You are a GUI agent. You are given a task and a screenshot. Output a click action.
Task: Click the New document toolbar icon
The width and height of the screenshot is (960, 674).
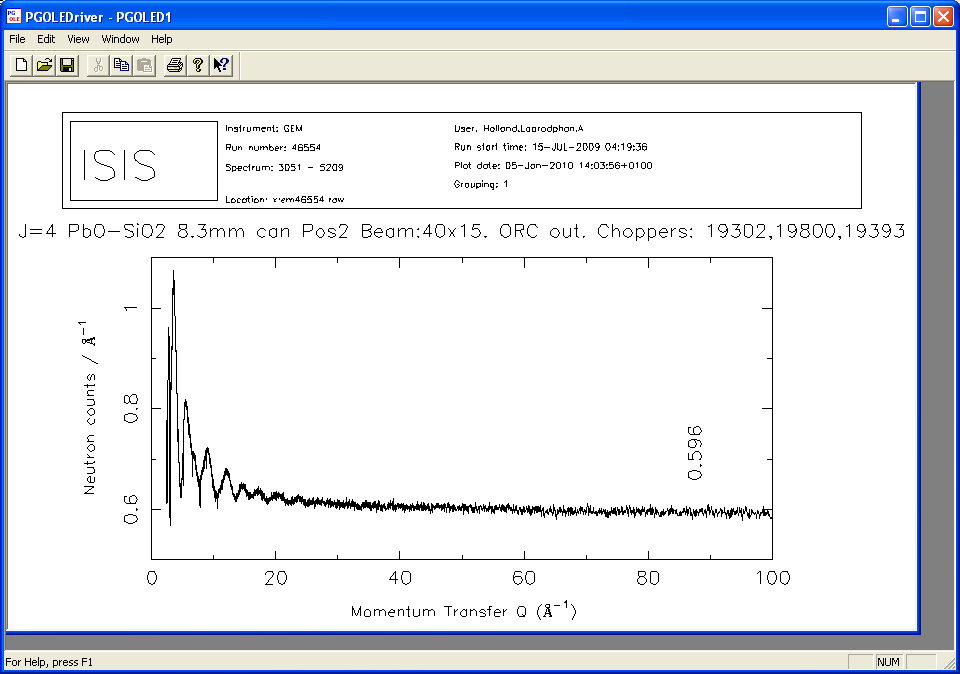point(21,65)
